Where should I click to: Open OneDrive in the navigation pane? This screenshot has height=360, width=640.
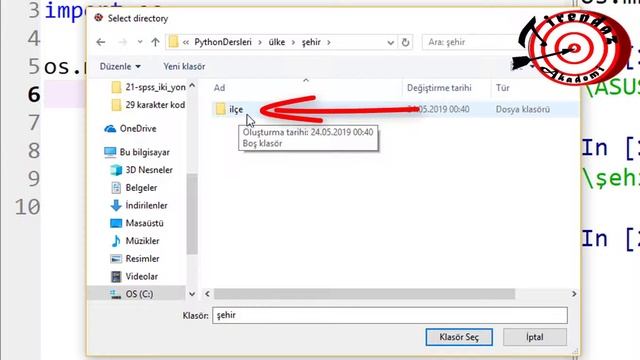[x=130, y=129]
